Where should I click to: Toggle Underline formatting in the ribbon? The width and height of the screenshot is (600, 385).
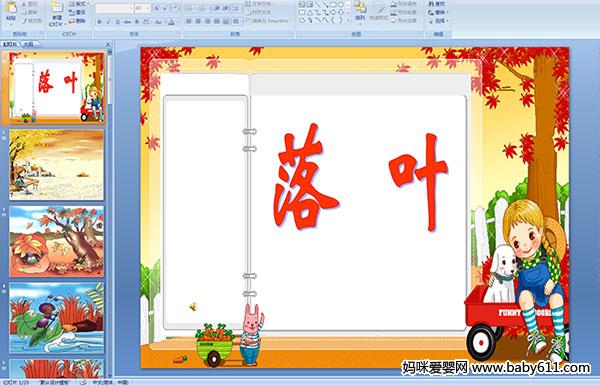(x=117, y=22)
